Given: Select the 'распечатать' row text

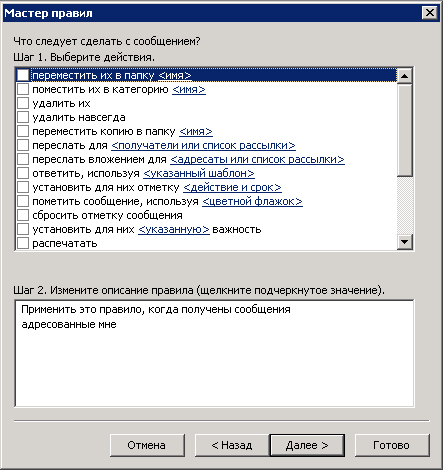Looking at the screenshot, I should [x=65, y=244].
